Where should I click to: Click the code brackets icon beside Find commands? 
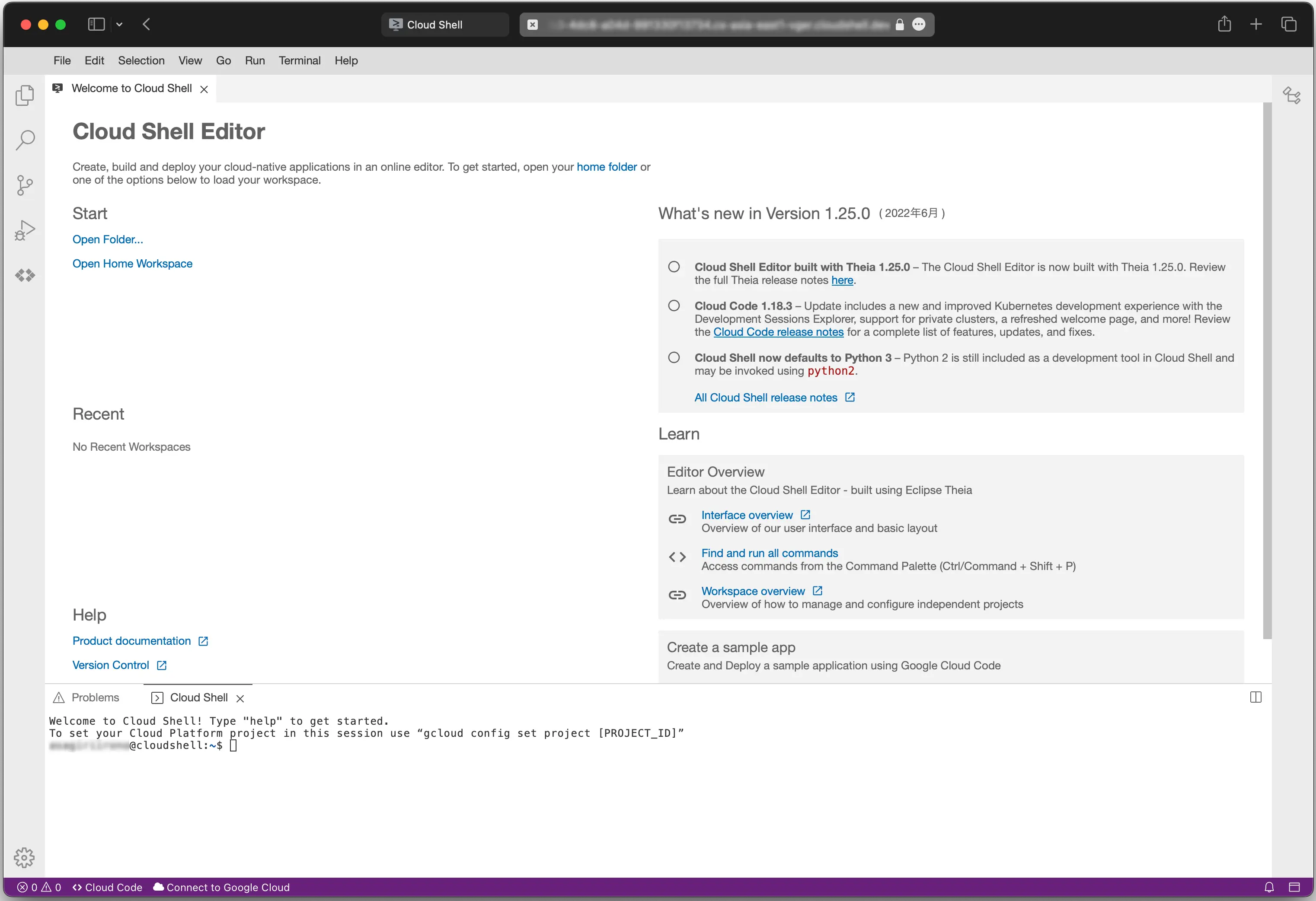point(677,557)
